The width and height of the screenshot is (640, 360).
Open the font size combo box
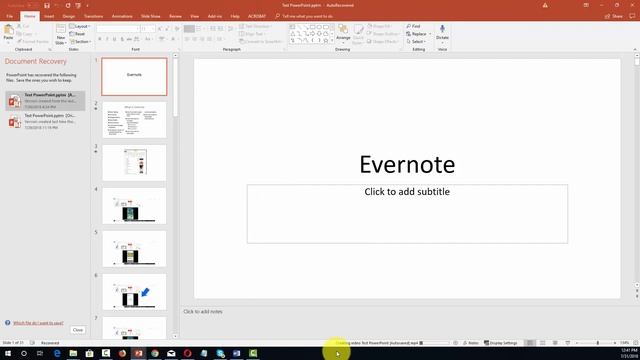tap(148, 29)
